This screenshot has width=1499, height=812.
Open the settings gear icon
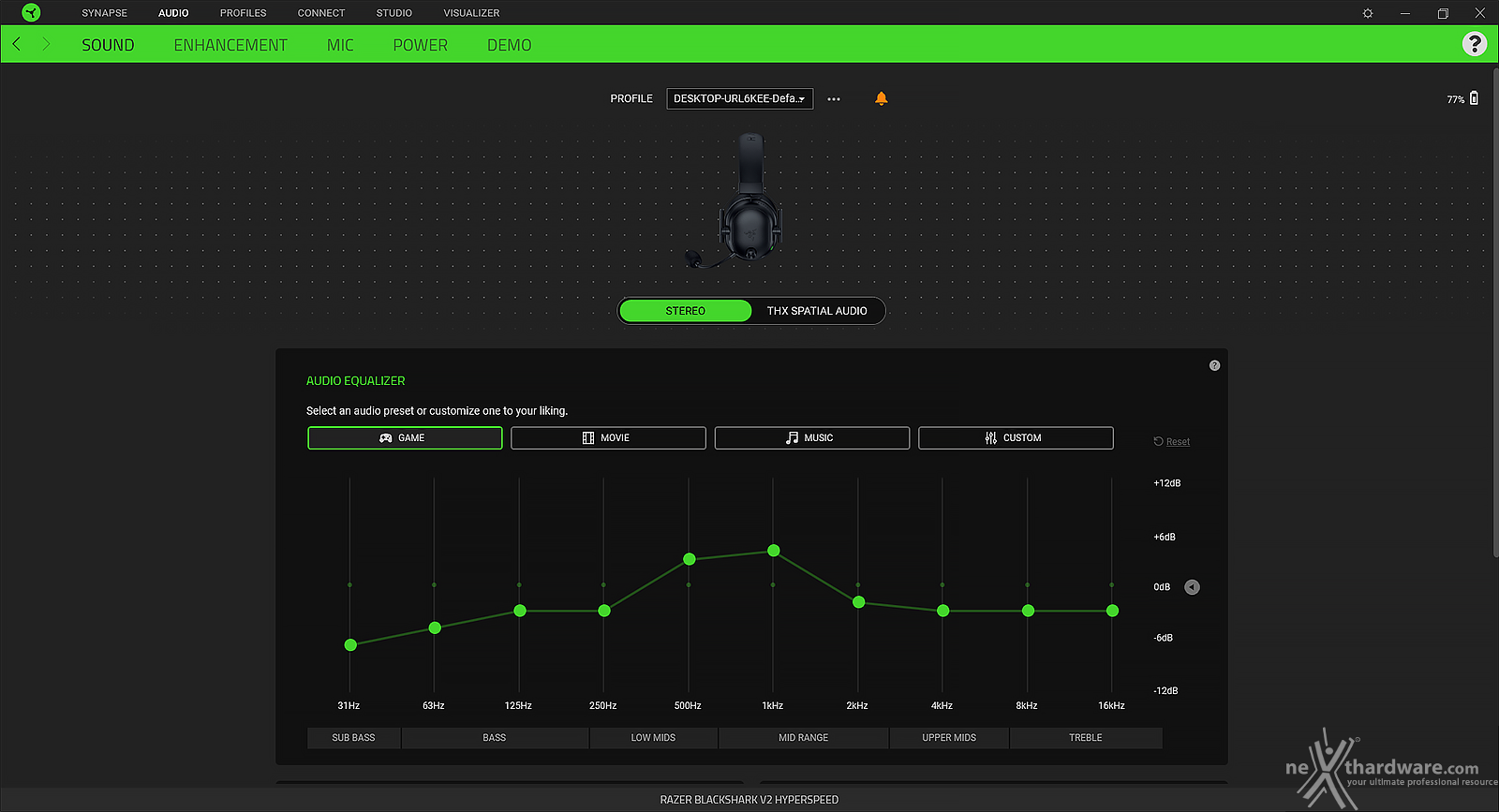[1368, 13]
